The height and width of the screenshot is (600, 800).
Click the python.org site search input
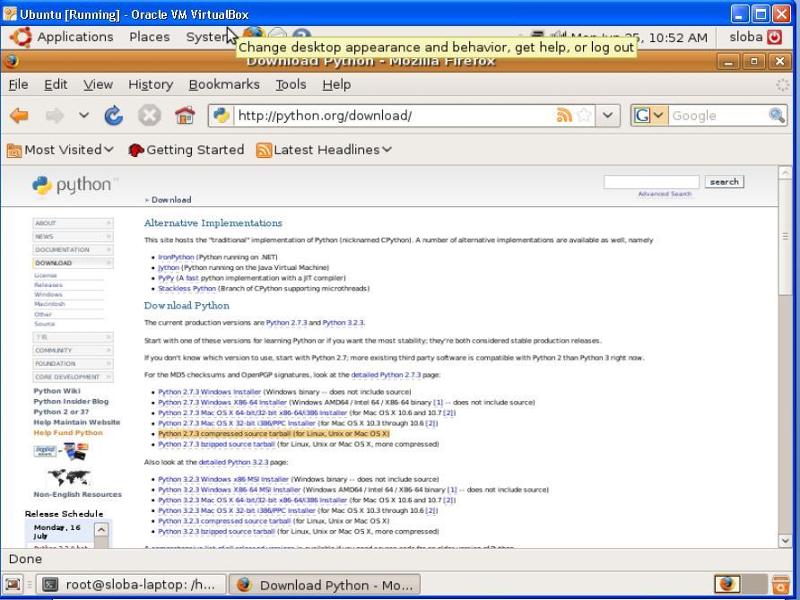click(651, 182)
